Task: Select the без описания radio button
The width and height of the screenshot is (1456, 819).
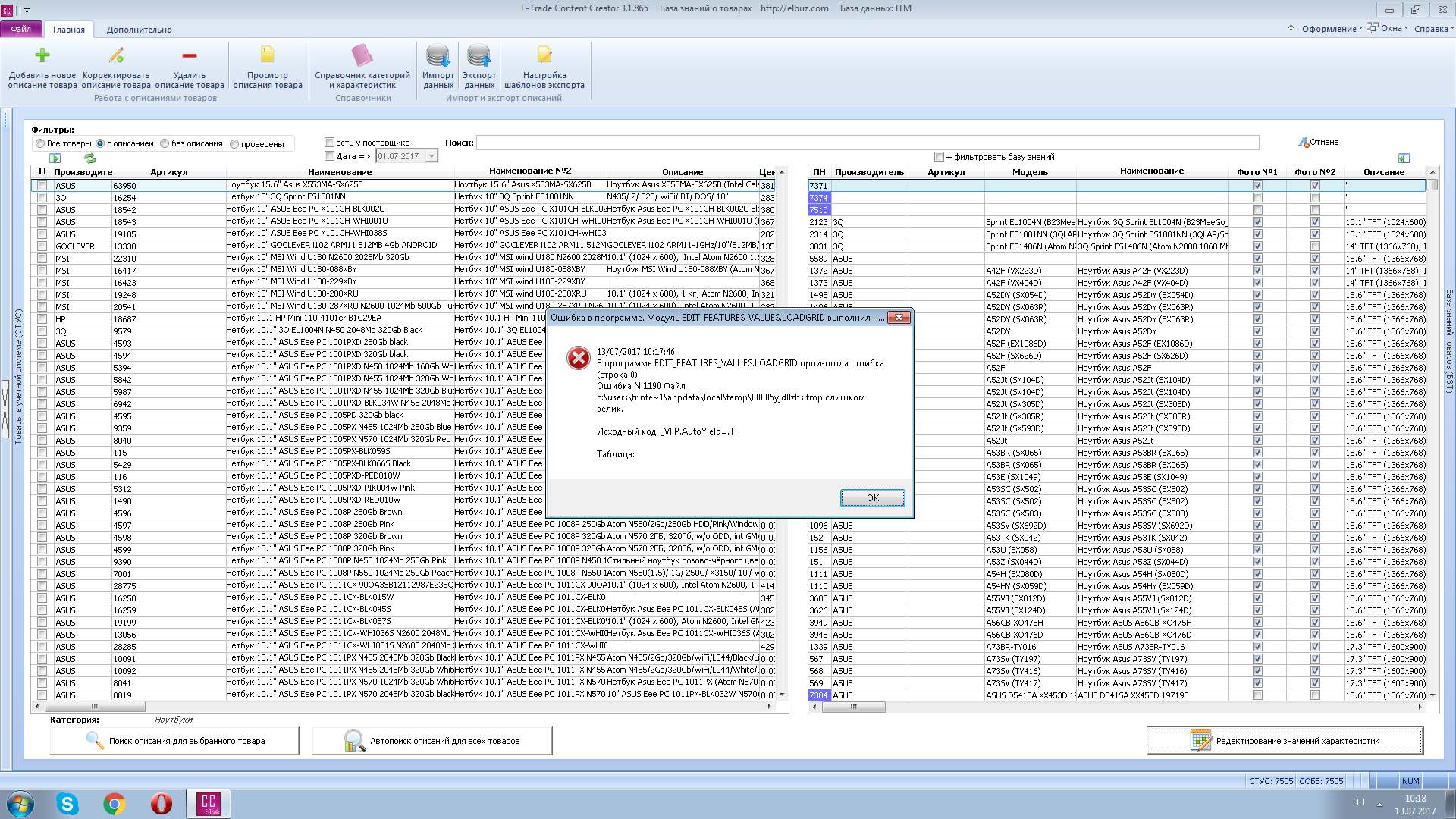Action: 165,144
